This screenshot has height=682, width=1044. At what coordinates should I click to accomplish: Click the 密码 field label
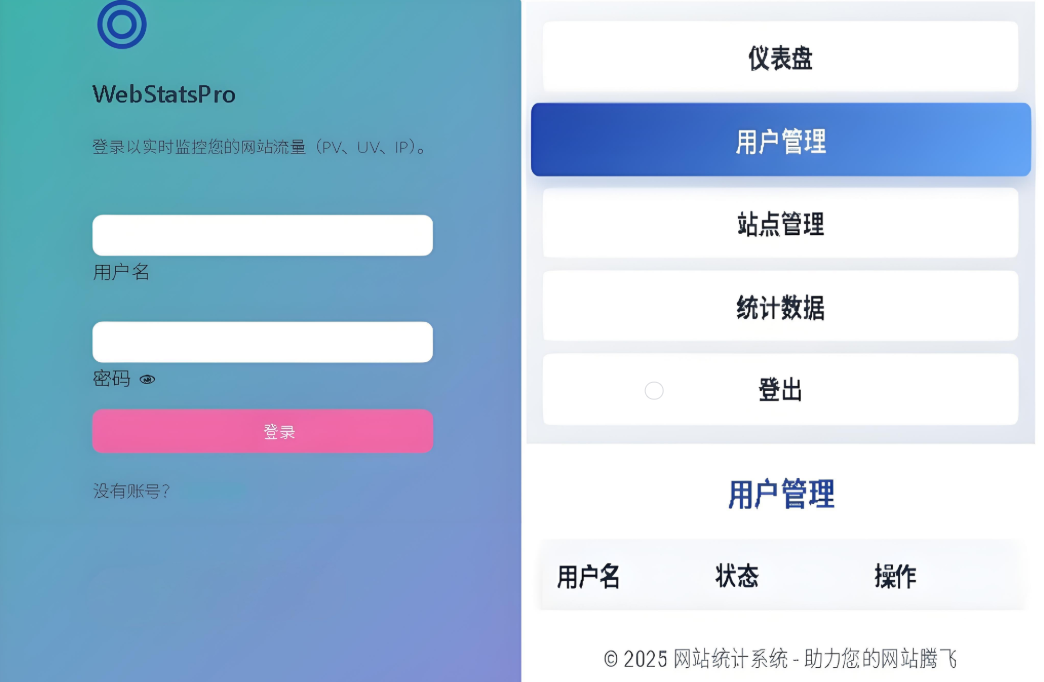[111, 379]
